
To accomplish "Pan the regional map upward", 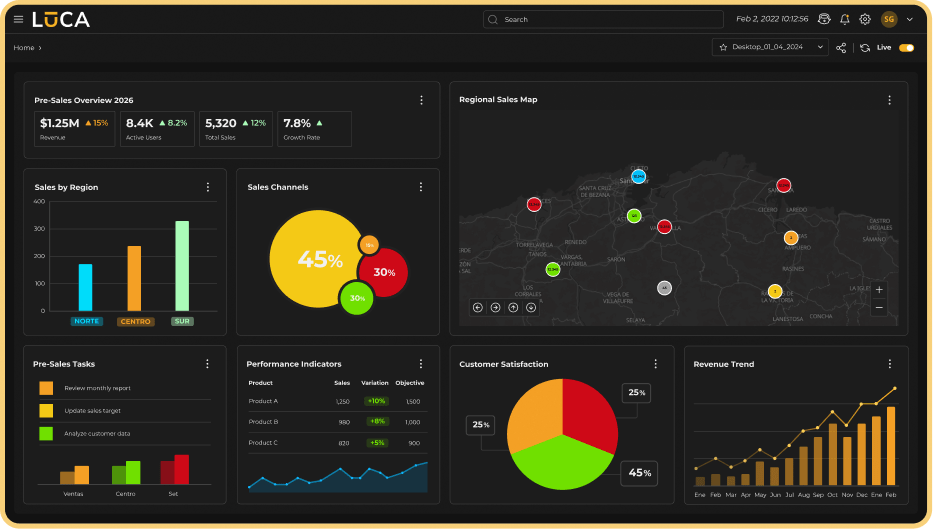I will pos(513,307).
